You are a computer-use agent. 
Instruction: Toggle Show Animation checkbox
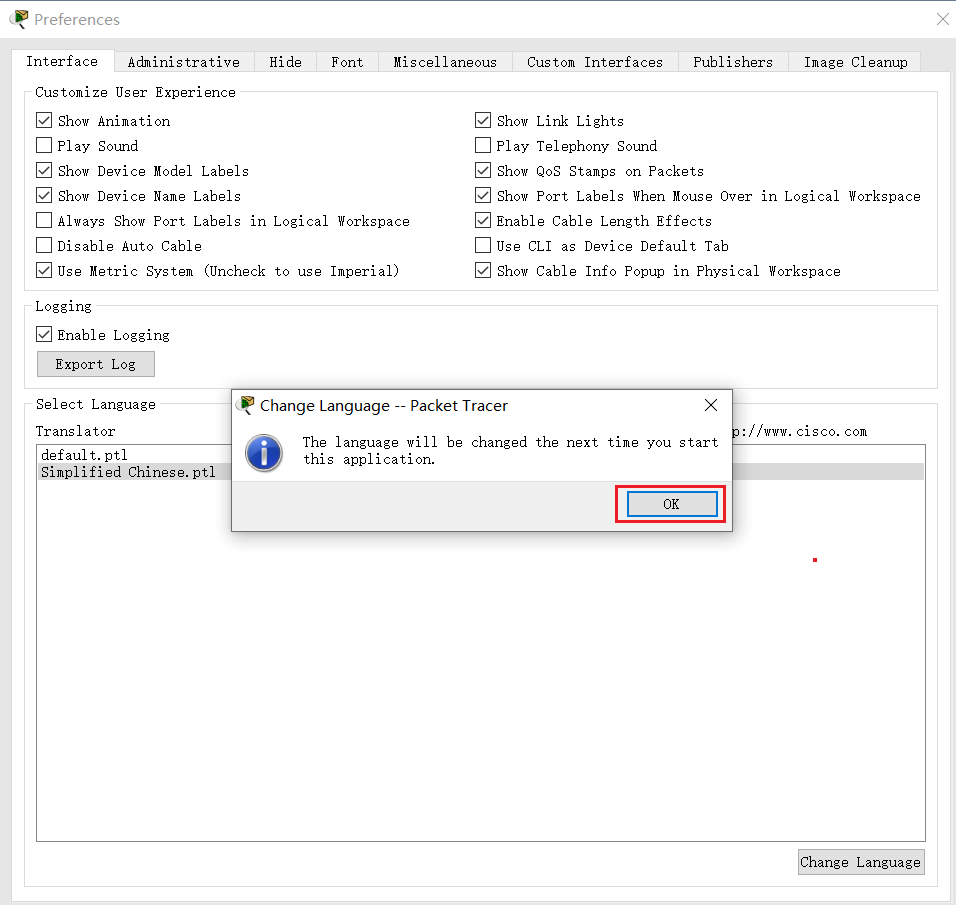tap(44, 120)
